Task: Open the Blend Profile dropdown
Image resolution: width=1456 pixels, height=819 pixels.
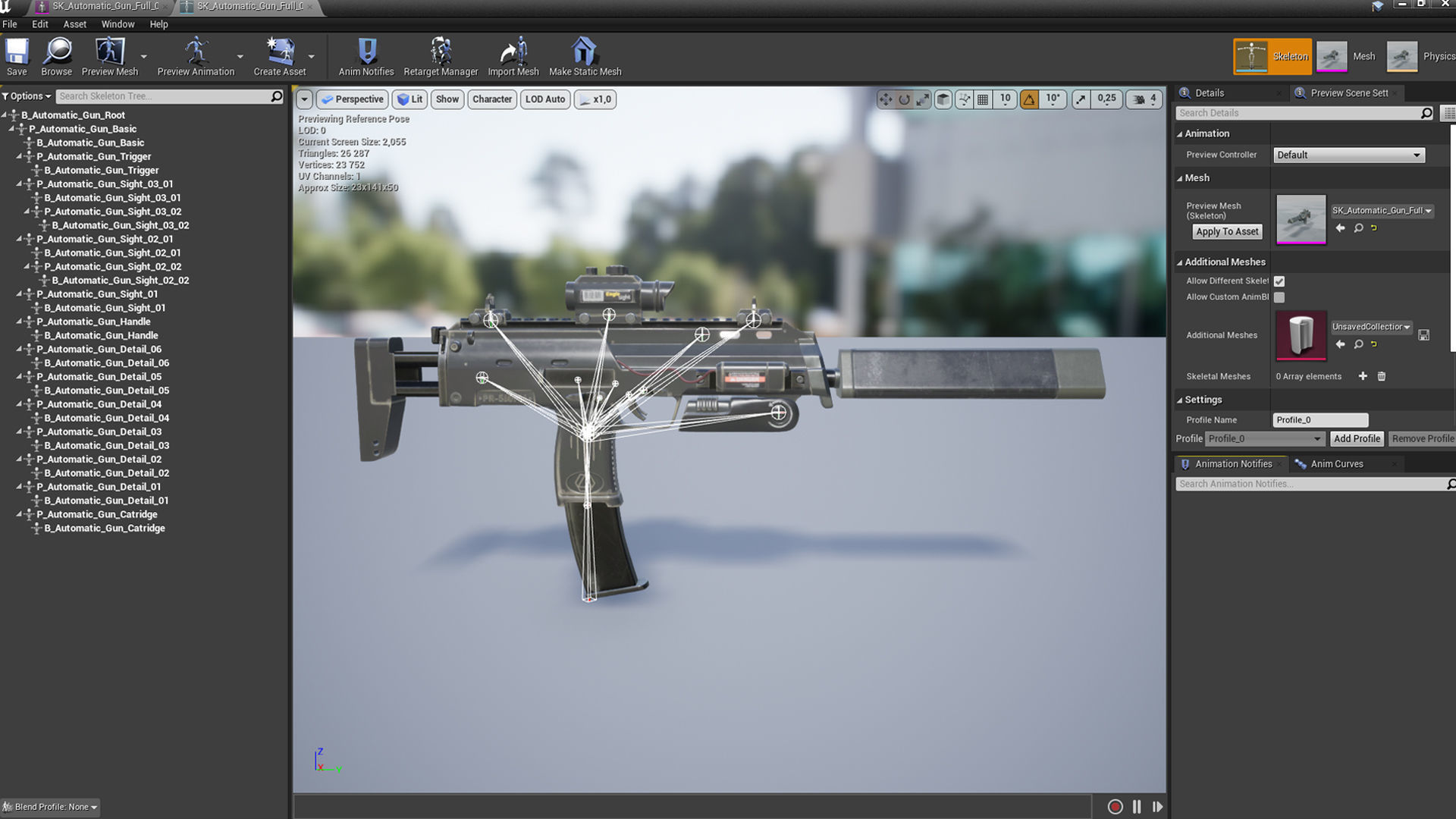Action: [52, 807]
